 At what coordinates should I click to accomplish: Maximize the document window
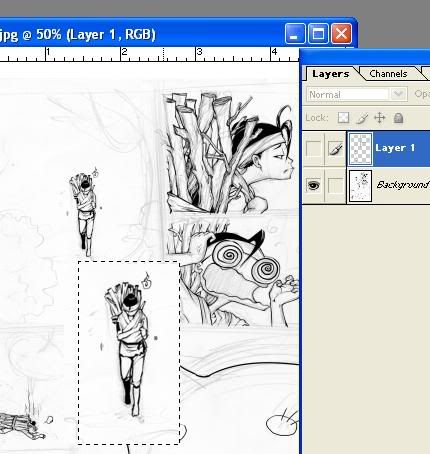(x=318, y=34)
